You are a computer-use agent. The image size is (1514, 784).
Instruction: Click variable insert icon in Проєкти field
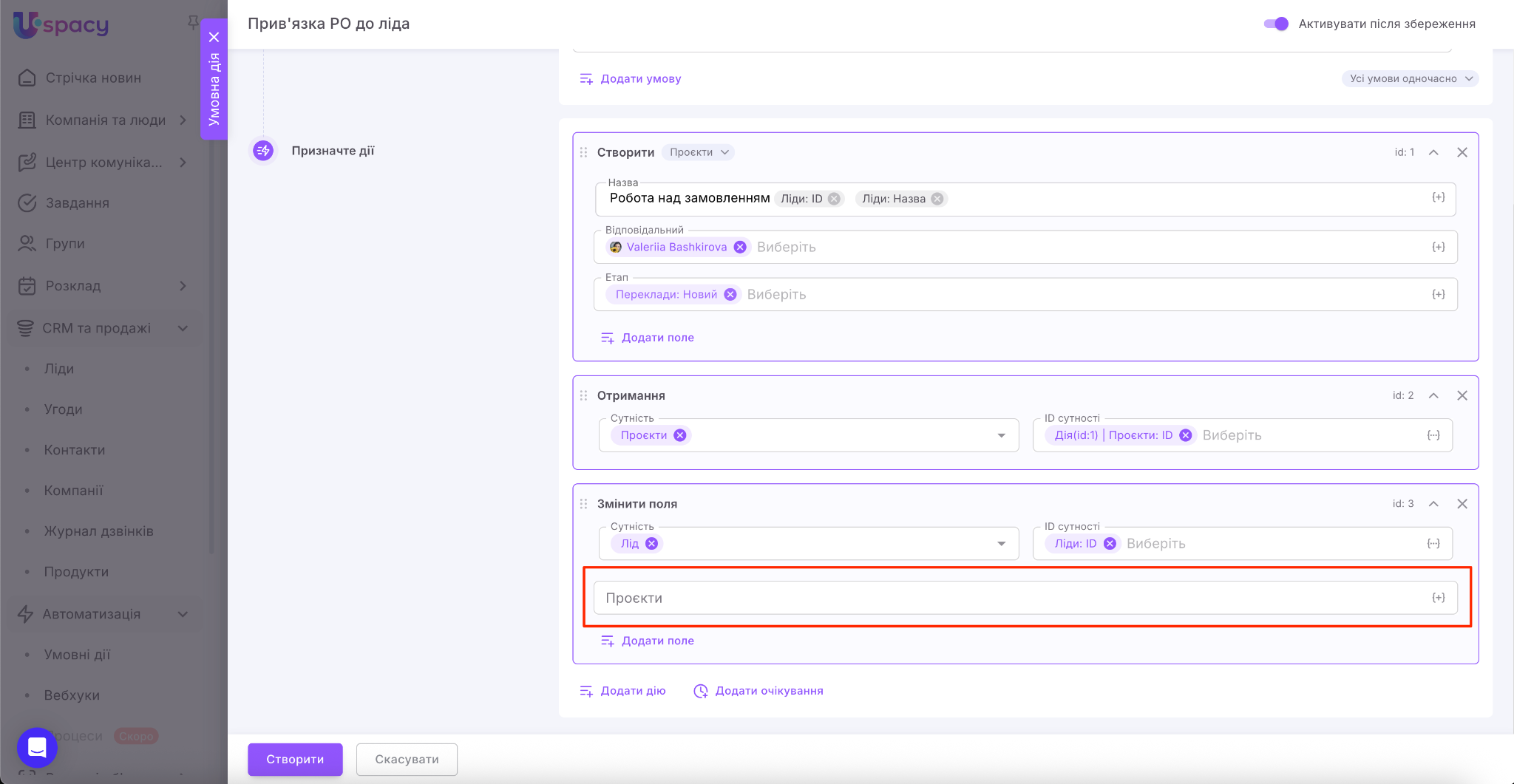(x=1438, y=597)
